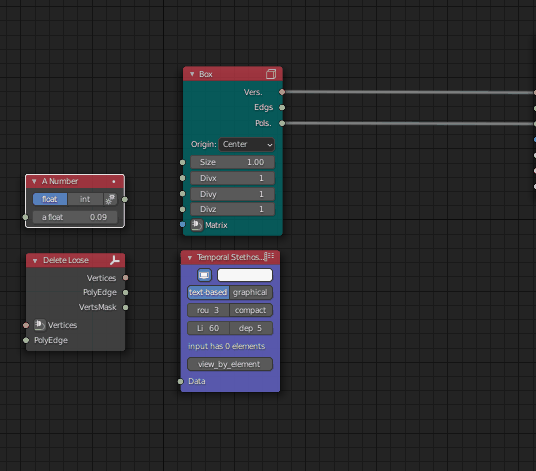Click the Data input socket on Stethoscope
536x471 pixels.
coord(180,381)
